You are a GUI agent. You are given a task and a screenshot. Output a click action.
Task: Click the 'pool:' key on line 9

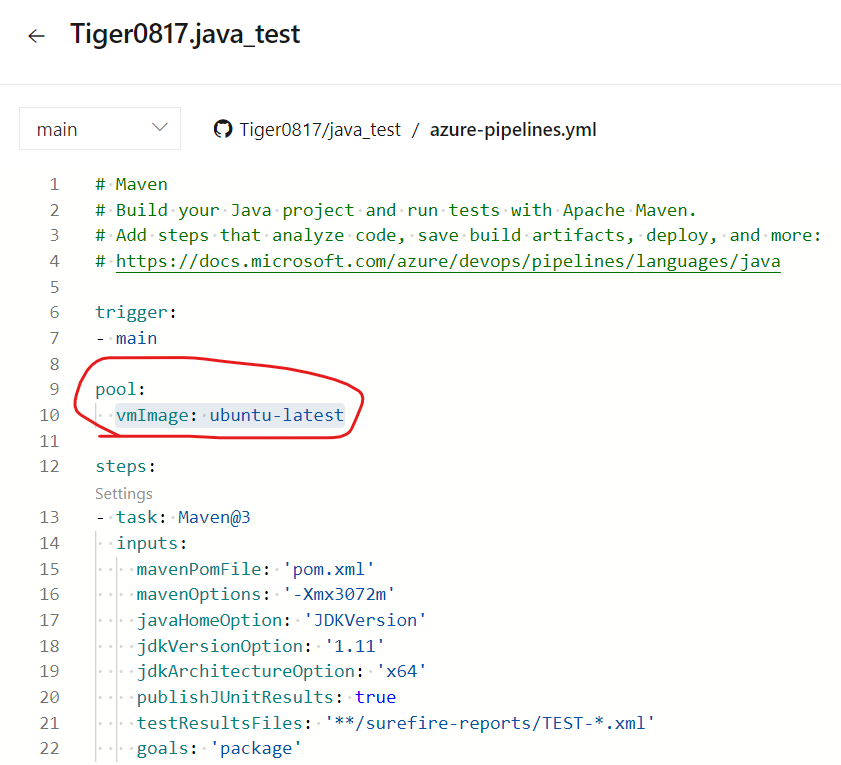(x=120, y=389)
